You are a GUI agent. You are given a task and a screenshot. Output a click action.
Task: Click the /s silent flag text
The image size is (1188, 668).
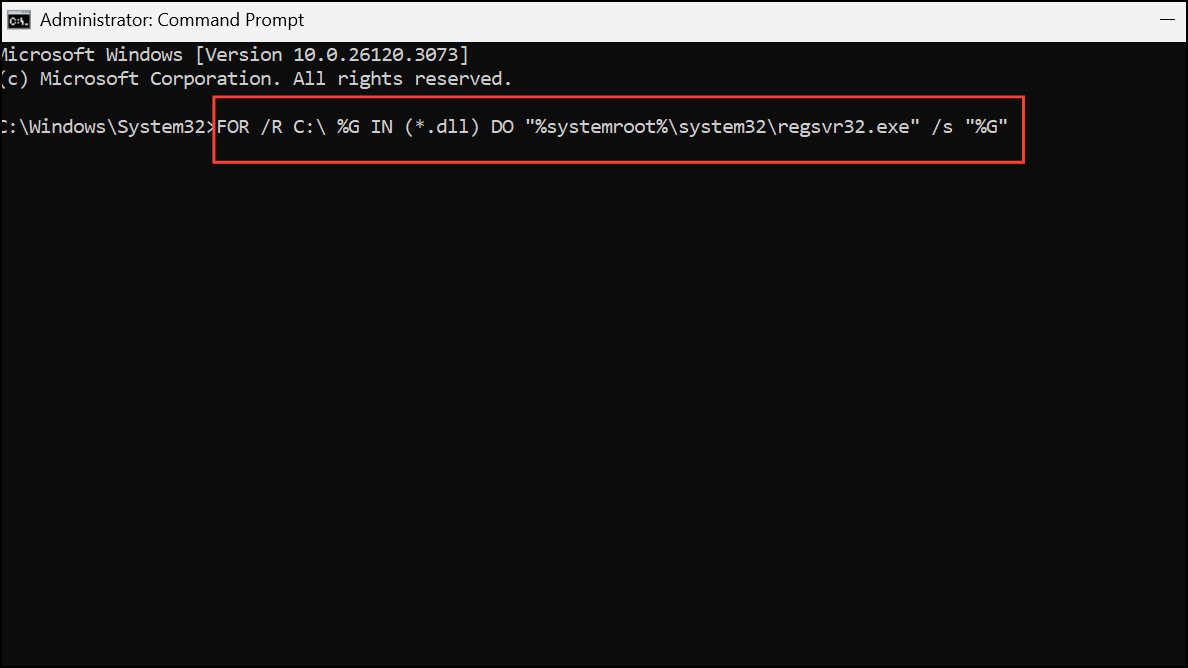pyautogui.click(x=941, y=126)
